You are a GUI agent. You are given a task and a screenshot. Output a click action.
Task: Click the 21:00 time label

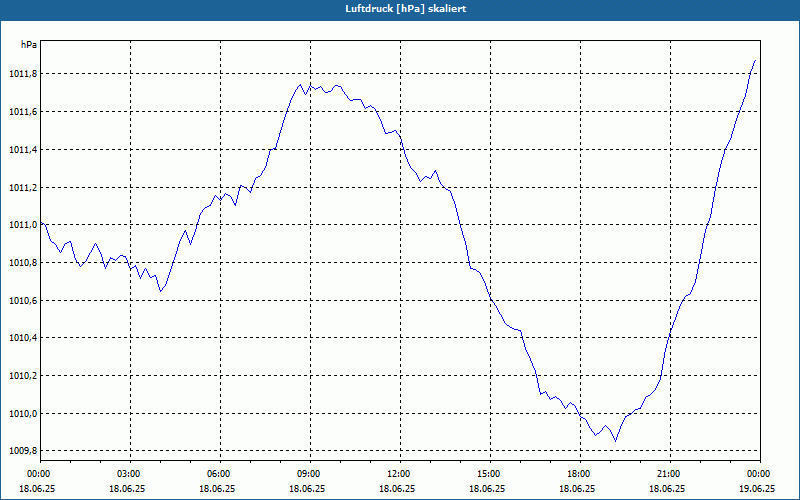point(670,474)
